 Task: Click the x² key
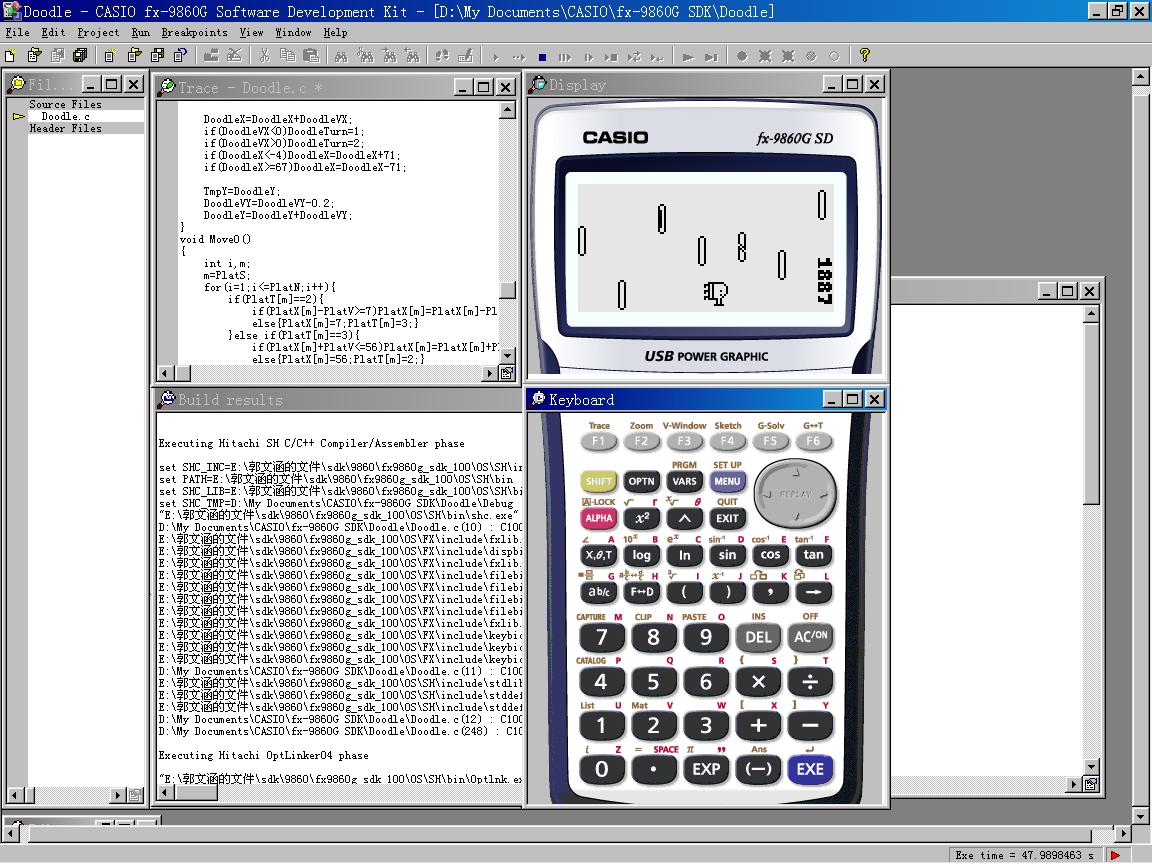[641, 518]
